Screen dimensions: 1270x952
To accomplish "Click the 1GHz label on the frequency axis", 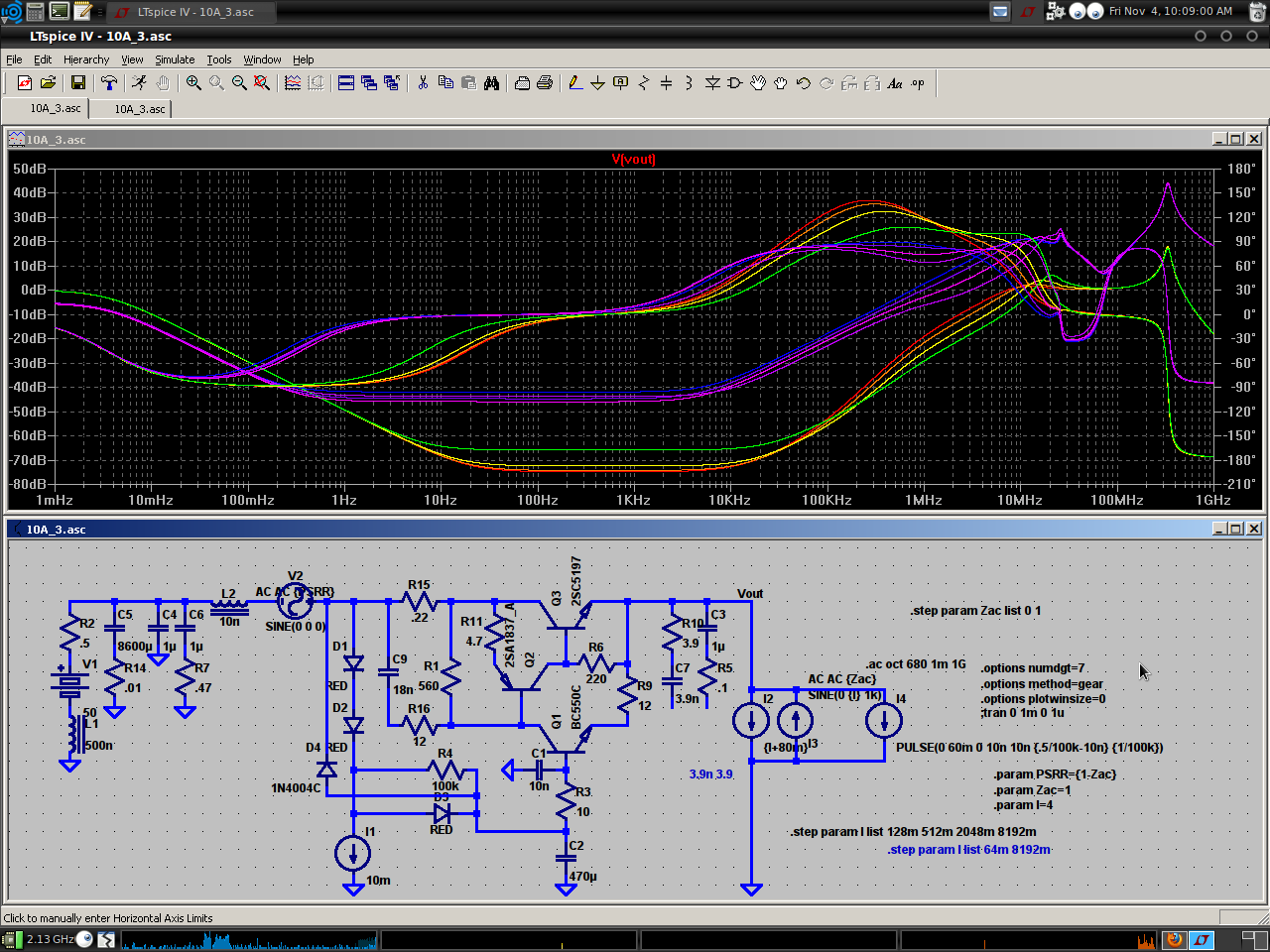I will (1213, 500).
